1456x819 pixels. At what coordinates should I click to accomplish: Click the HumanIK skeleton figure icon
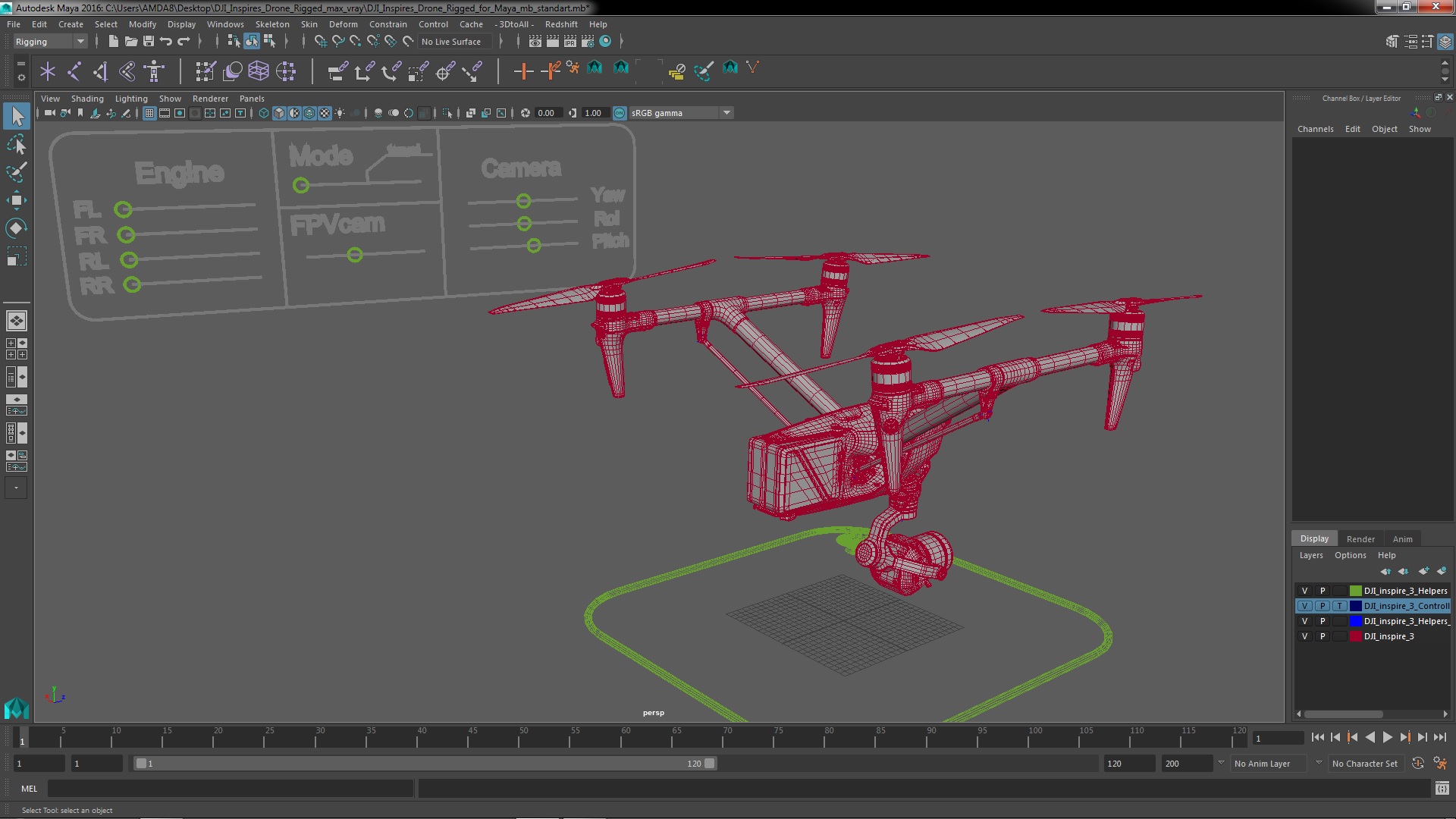click(154, 71)
